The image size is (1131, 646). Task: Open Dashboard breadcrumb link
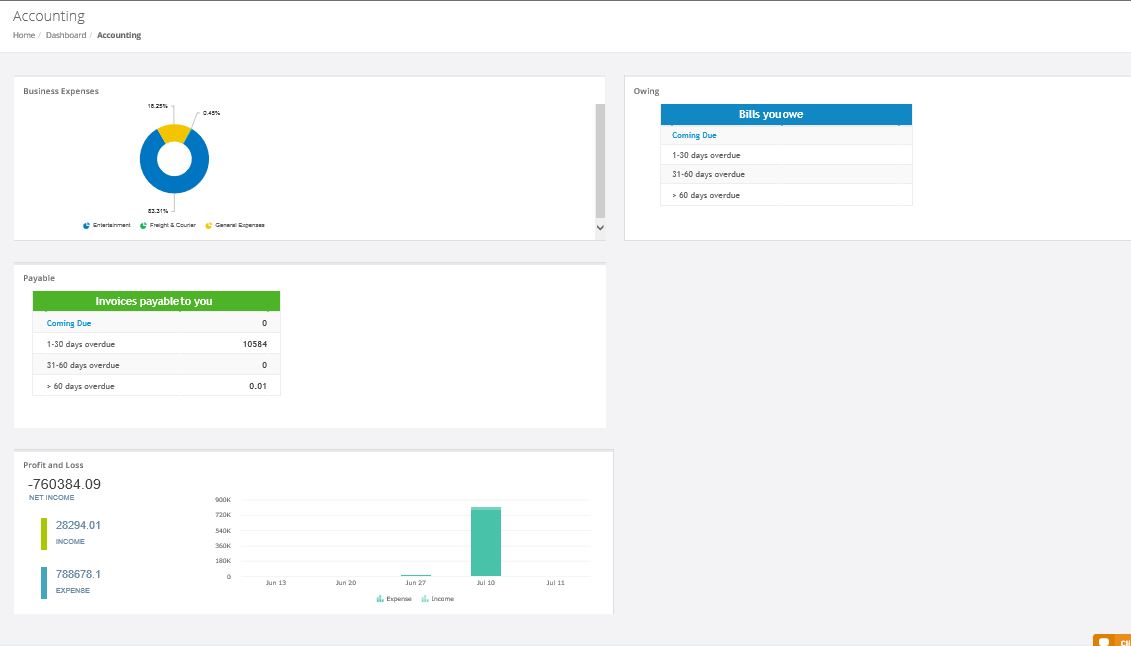[66, 35]
